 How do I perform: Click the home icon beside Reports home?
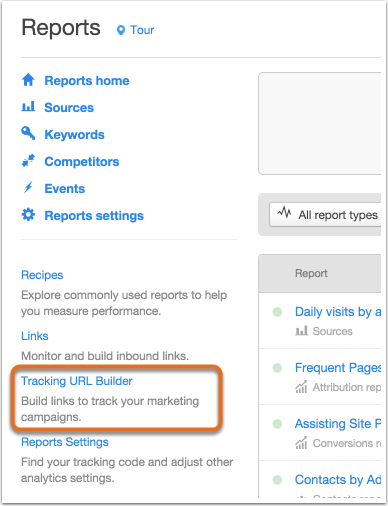28,80
